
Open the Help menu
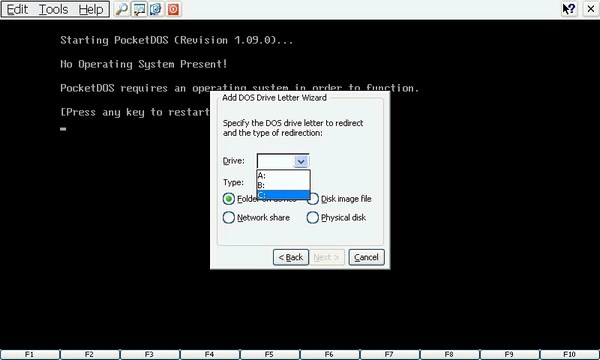(91, 9)
